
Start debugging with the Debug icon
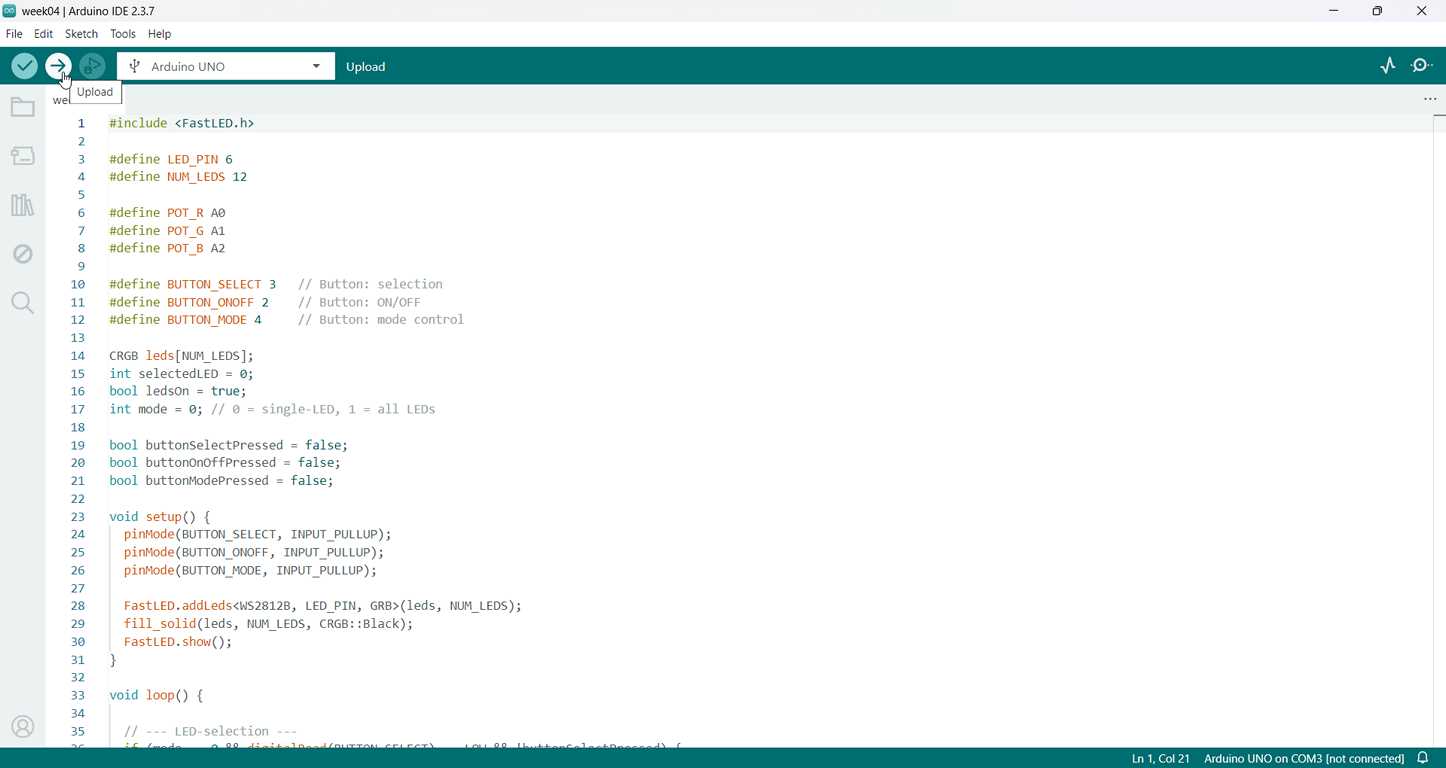(x=92, y=66)
